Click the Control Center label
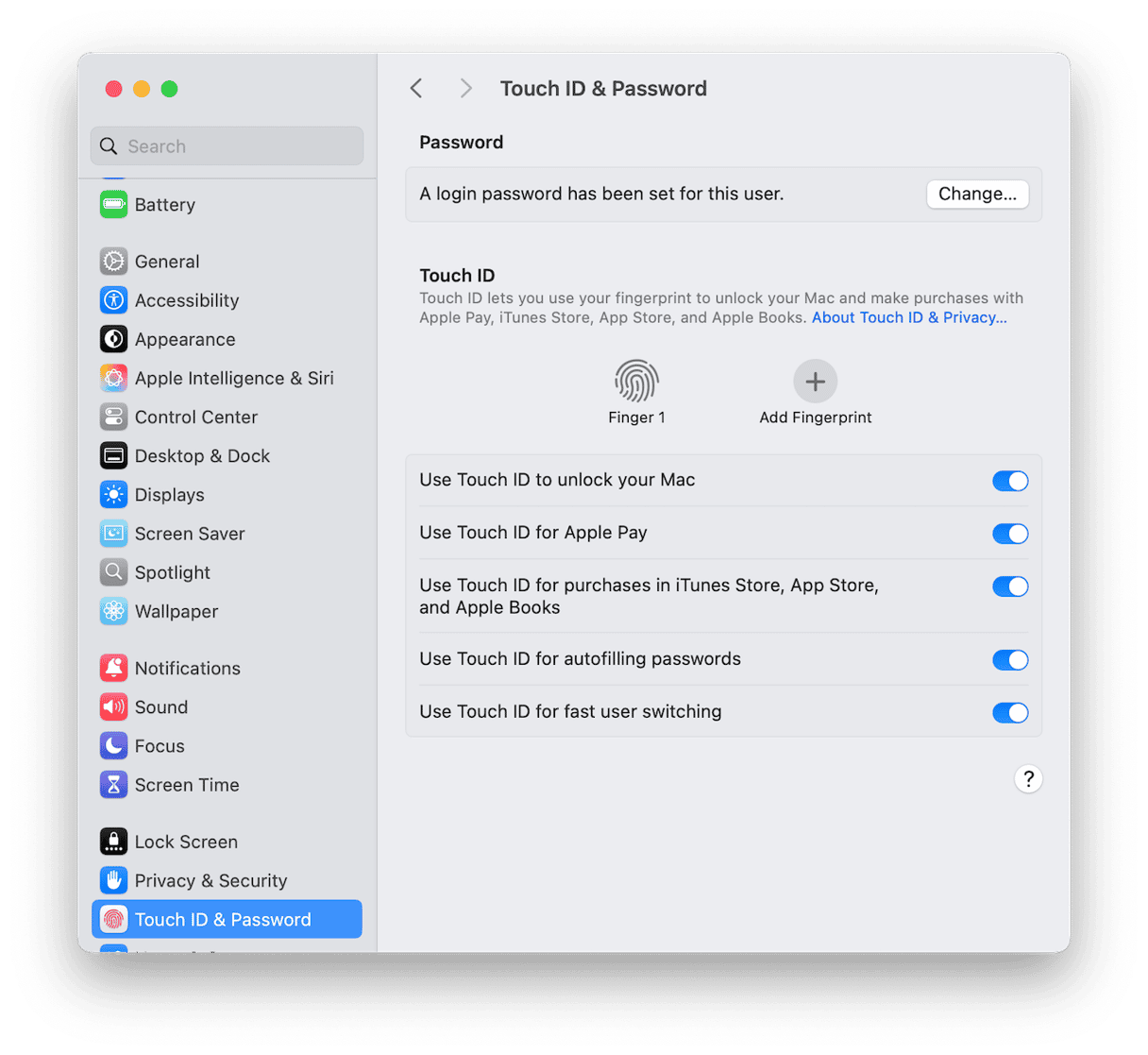This screenshot has width=1148, height=1055. click(x=196, y=417)
